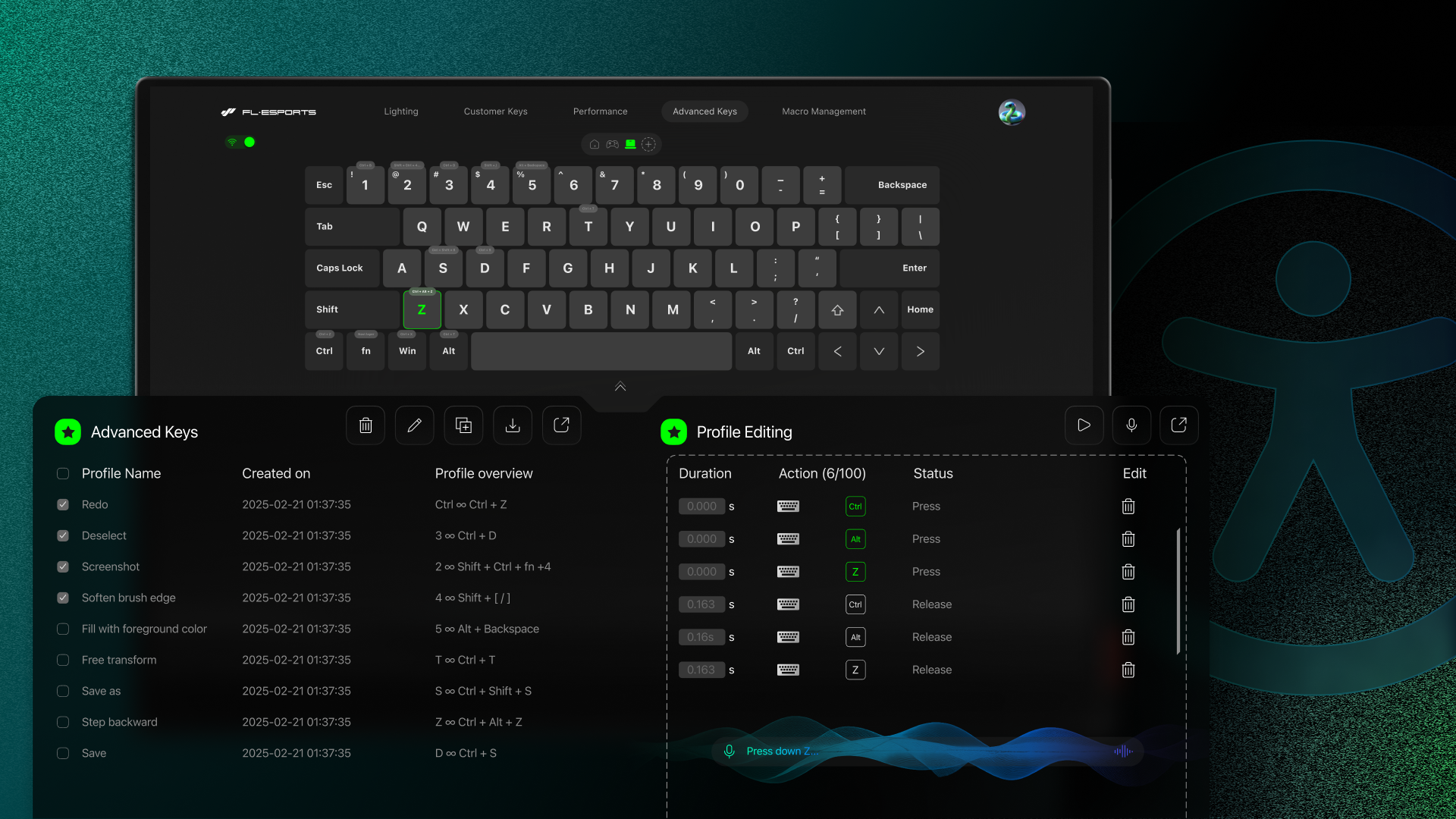
Task: Click the download import icon
Action: pos(513,425)
